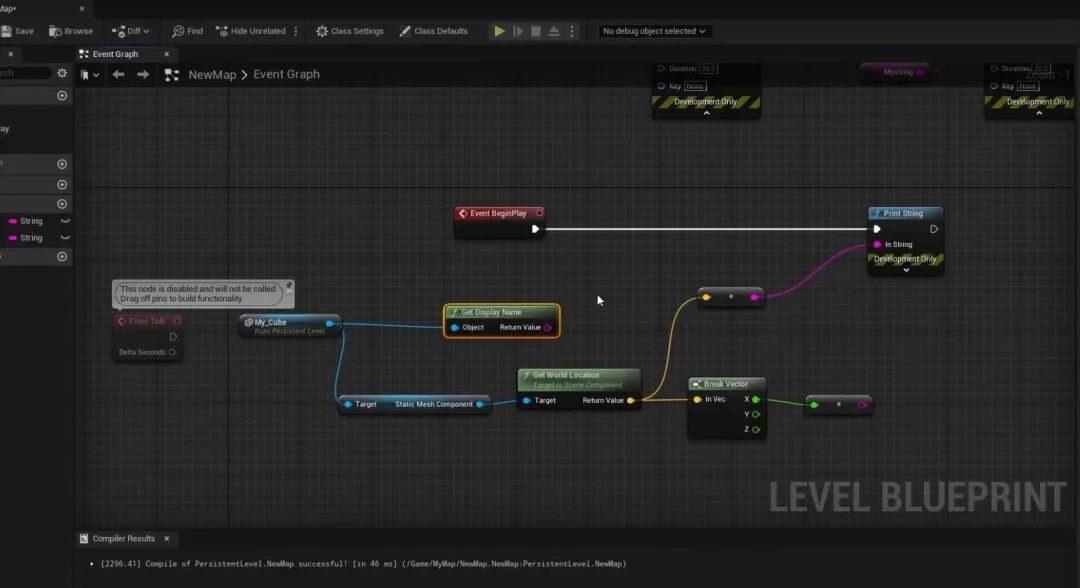Click the Browse toolbar button

71,31
